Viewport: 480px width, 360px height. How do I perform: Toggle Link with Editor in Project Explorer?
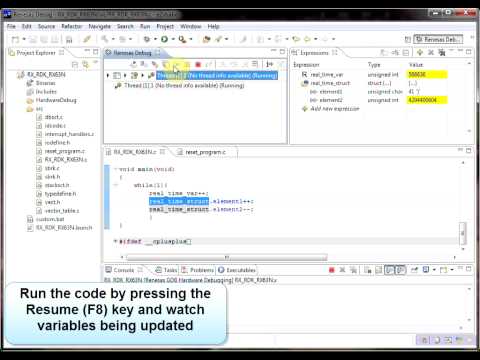point(86,64)
